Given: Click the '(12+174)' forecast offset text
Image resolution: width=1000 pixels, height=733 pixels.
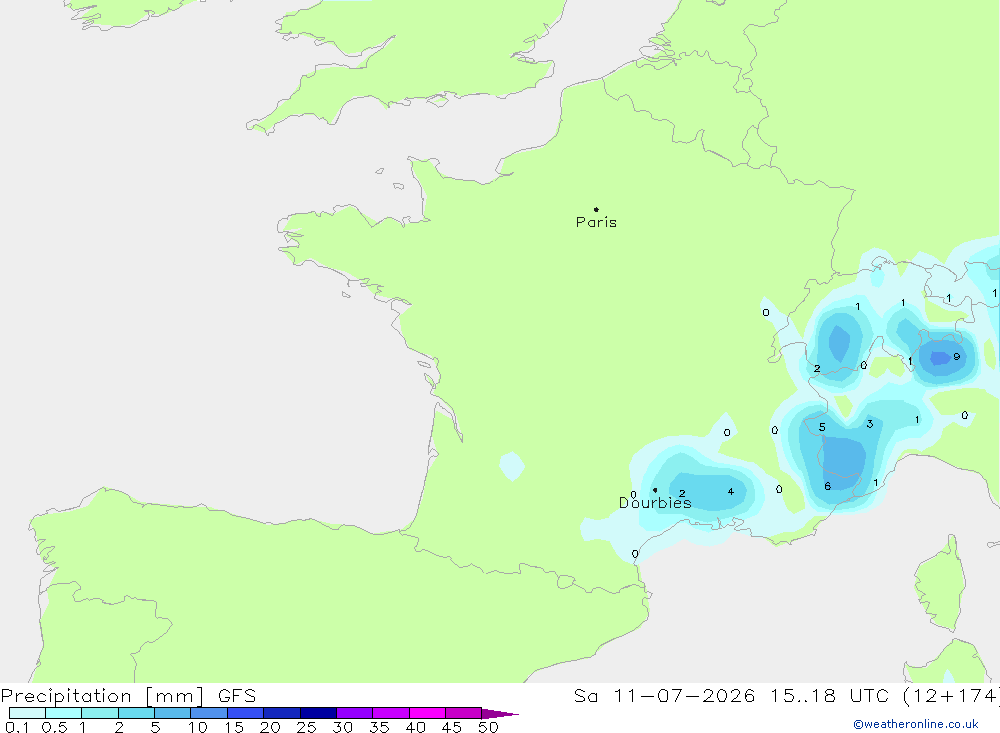Looking at the screenshot, I should [951, 695].
